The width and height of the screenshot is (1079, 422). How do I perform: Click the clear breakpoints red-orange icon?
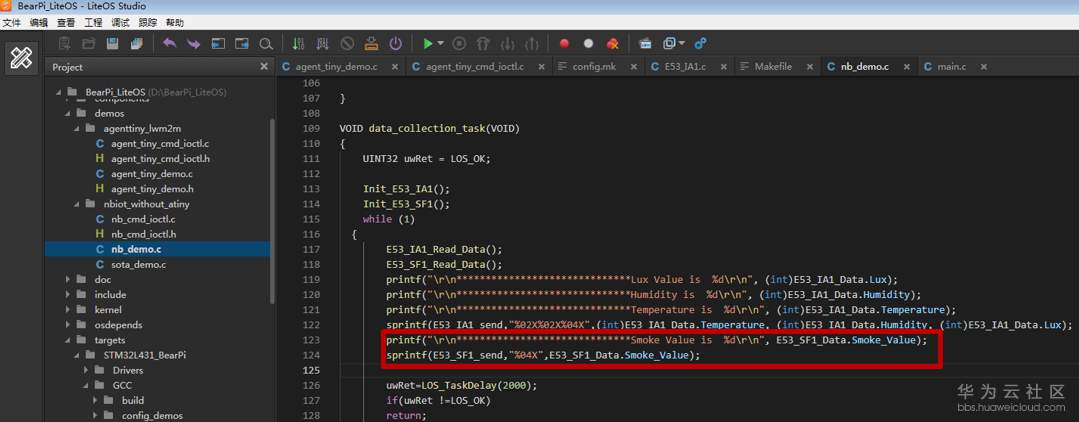pos(612,43)
